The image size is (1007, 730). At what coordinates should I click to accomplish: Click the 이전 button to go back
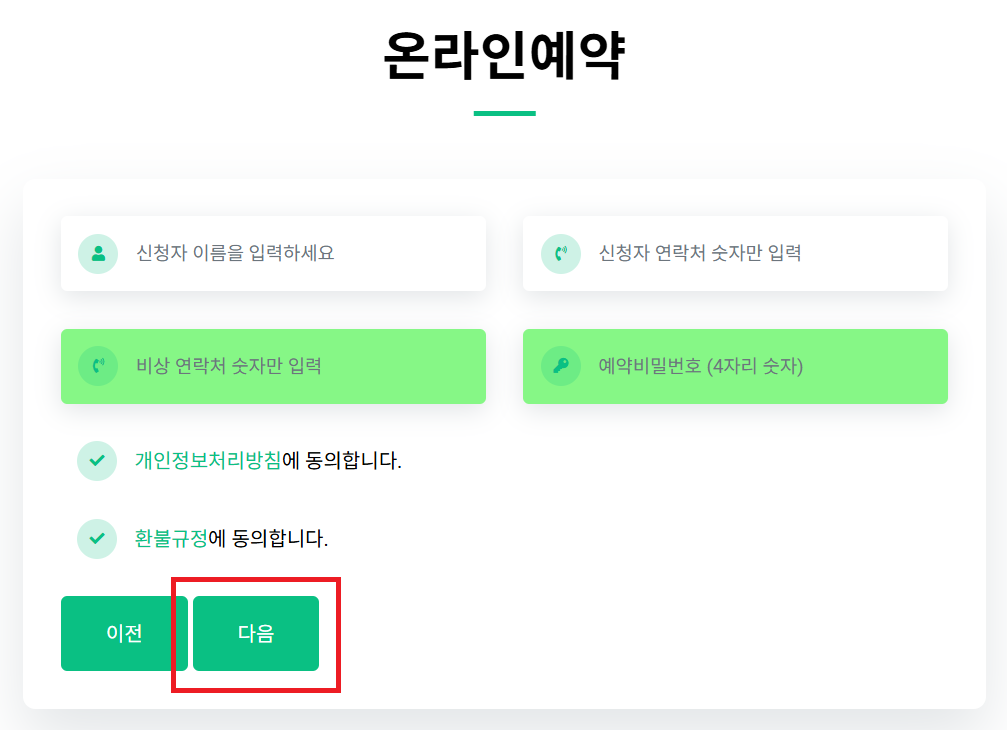pos(123,633)
